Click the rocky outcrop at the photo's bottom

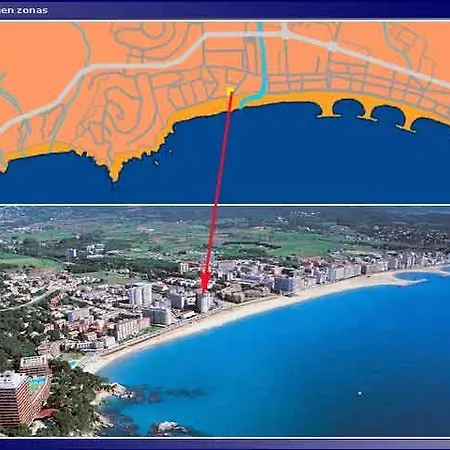[x=169, y=428]
